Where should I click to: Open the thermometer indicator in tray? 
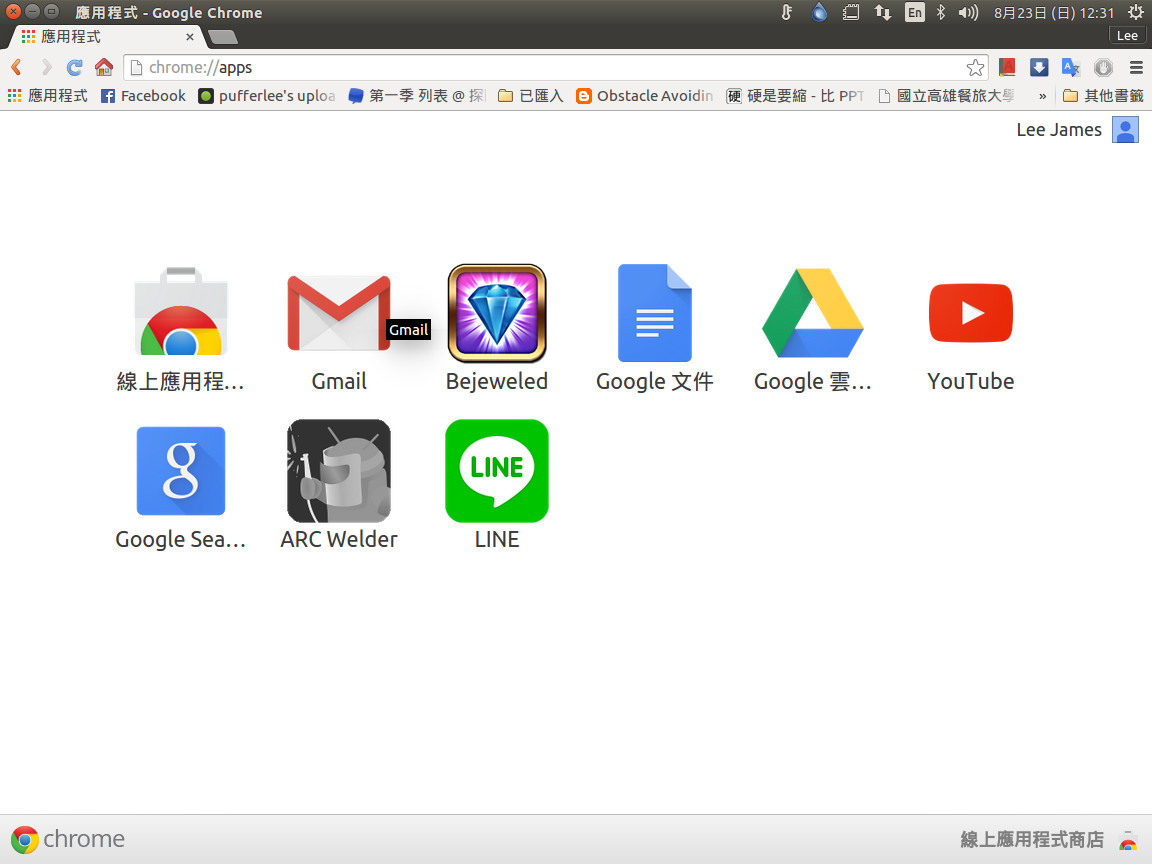pyautogui.click(x=786, y=12)
